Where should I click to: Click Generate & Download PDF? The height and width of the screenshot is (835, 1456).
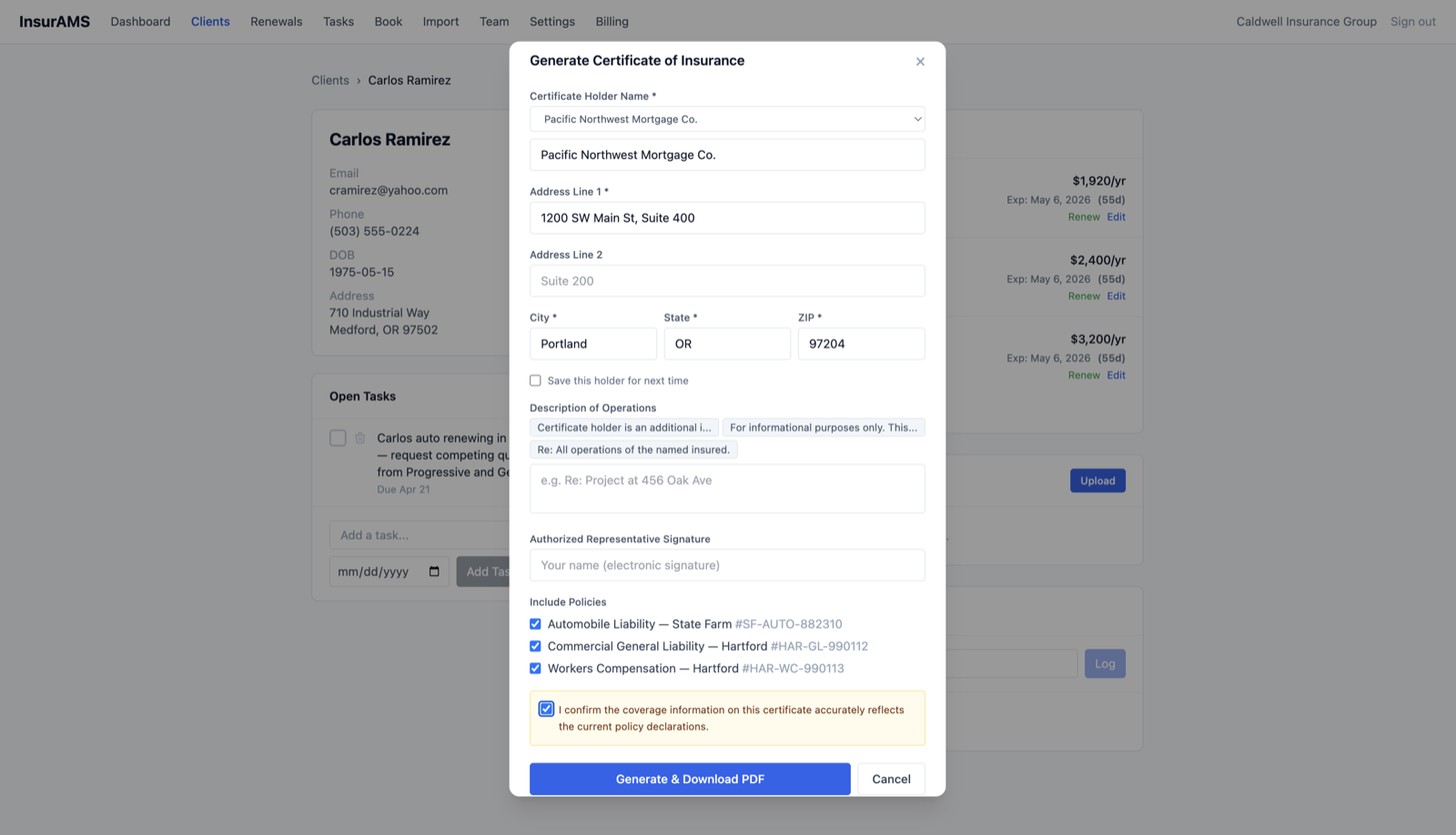[689, 779]
